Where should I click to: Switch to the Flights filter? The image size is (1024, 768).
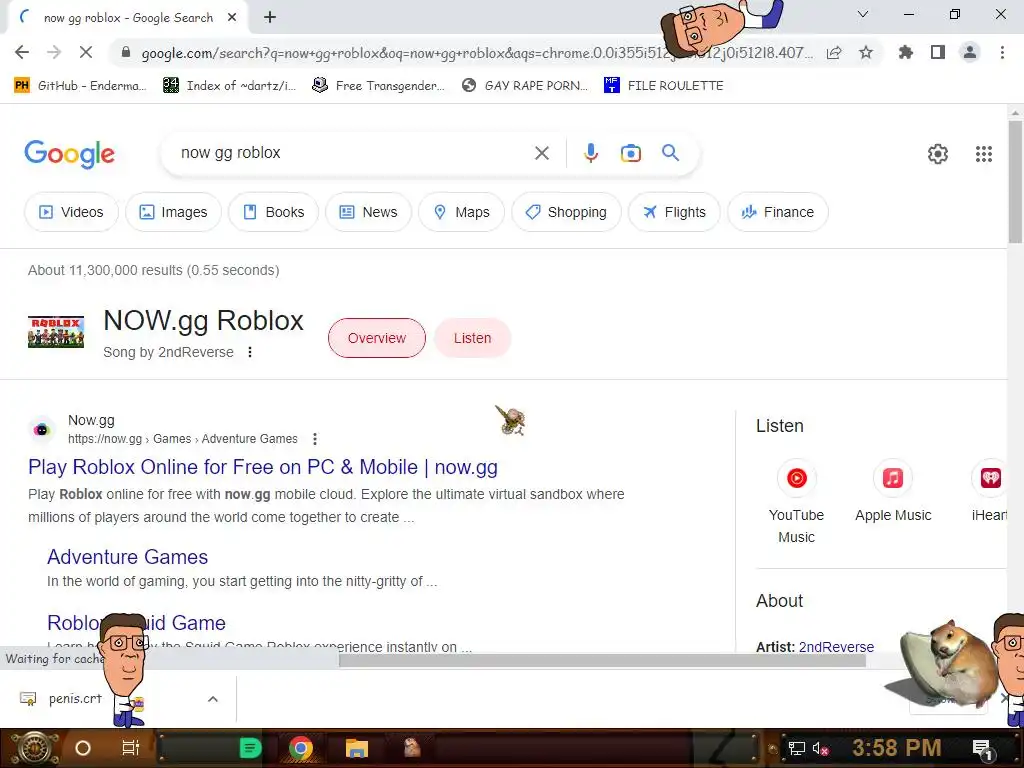(x=674, y=212)
